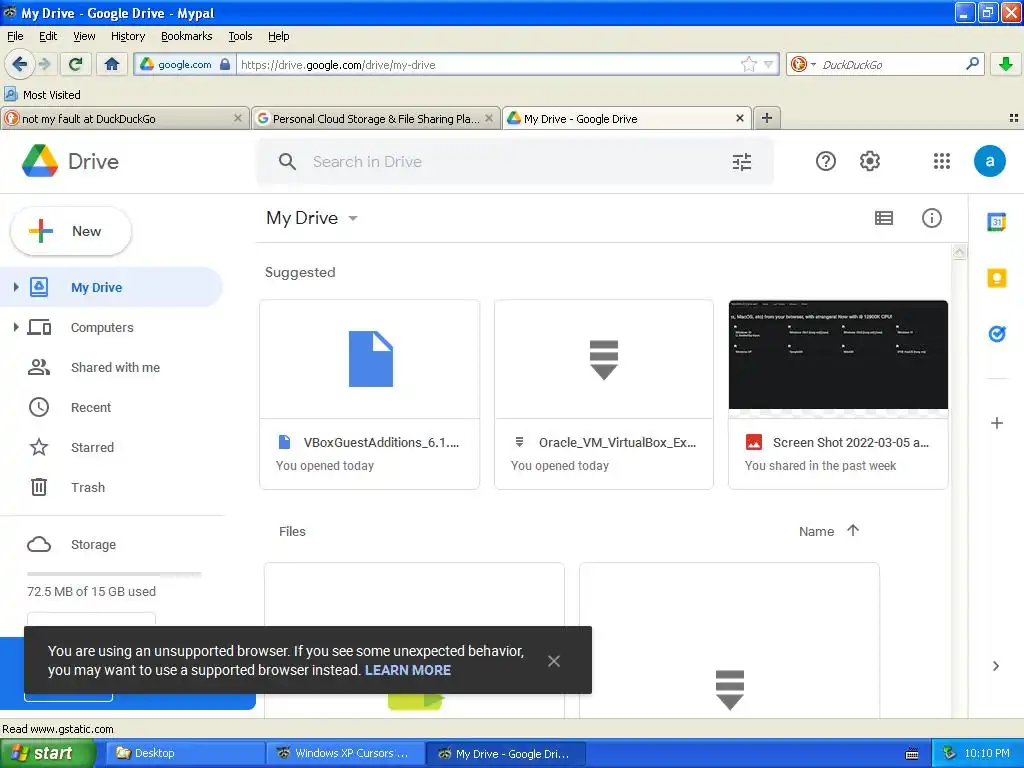Click the google.com site identity button
Viewport: 1024px width, 768px height.
(x=185, y=64)
